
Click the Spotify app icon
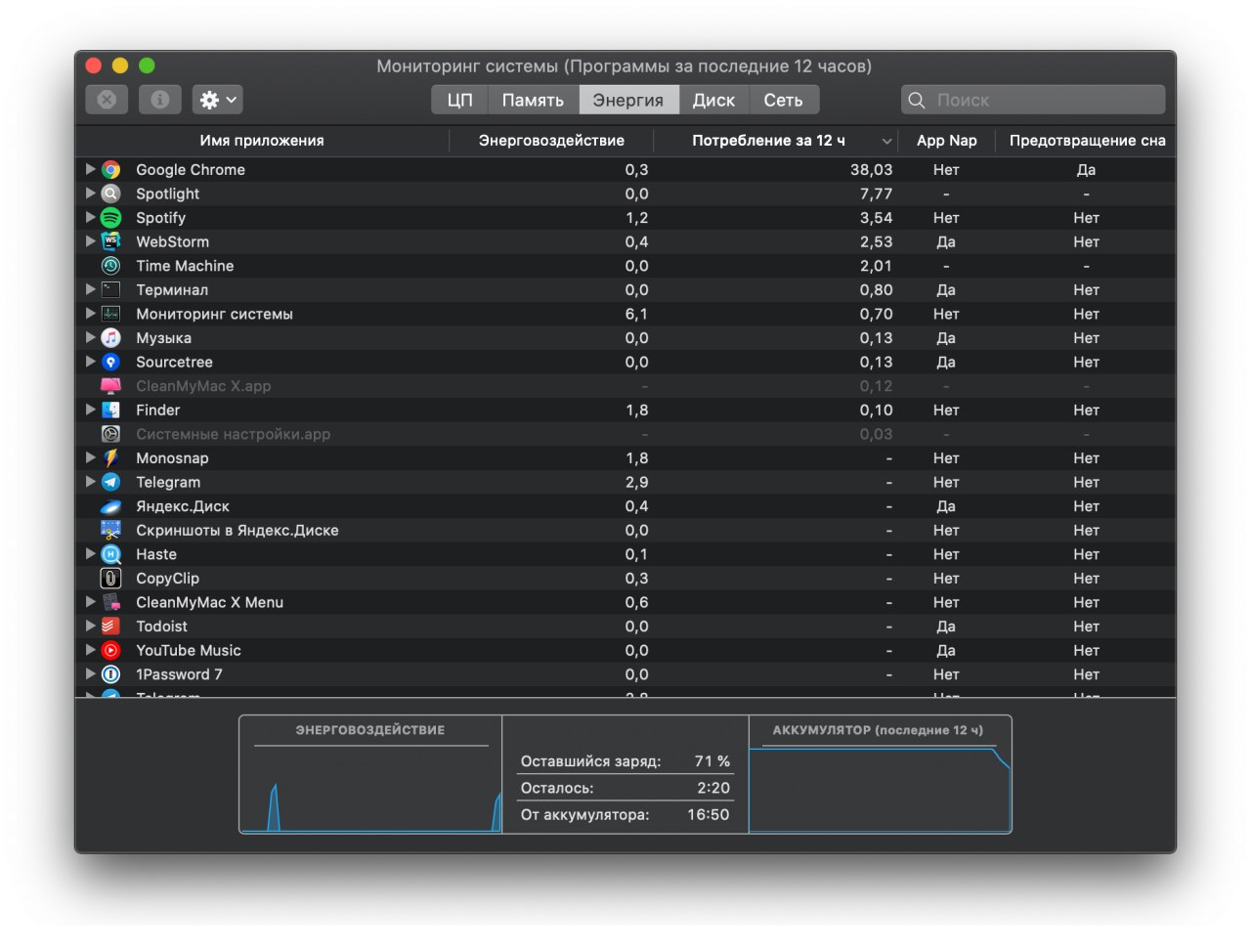click(x=111, y=217)
